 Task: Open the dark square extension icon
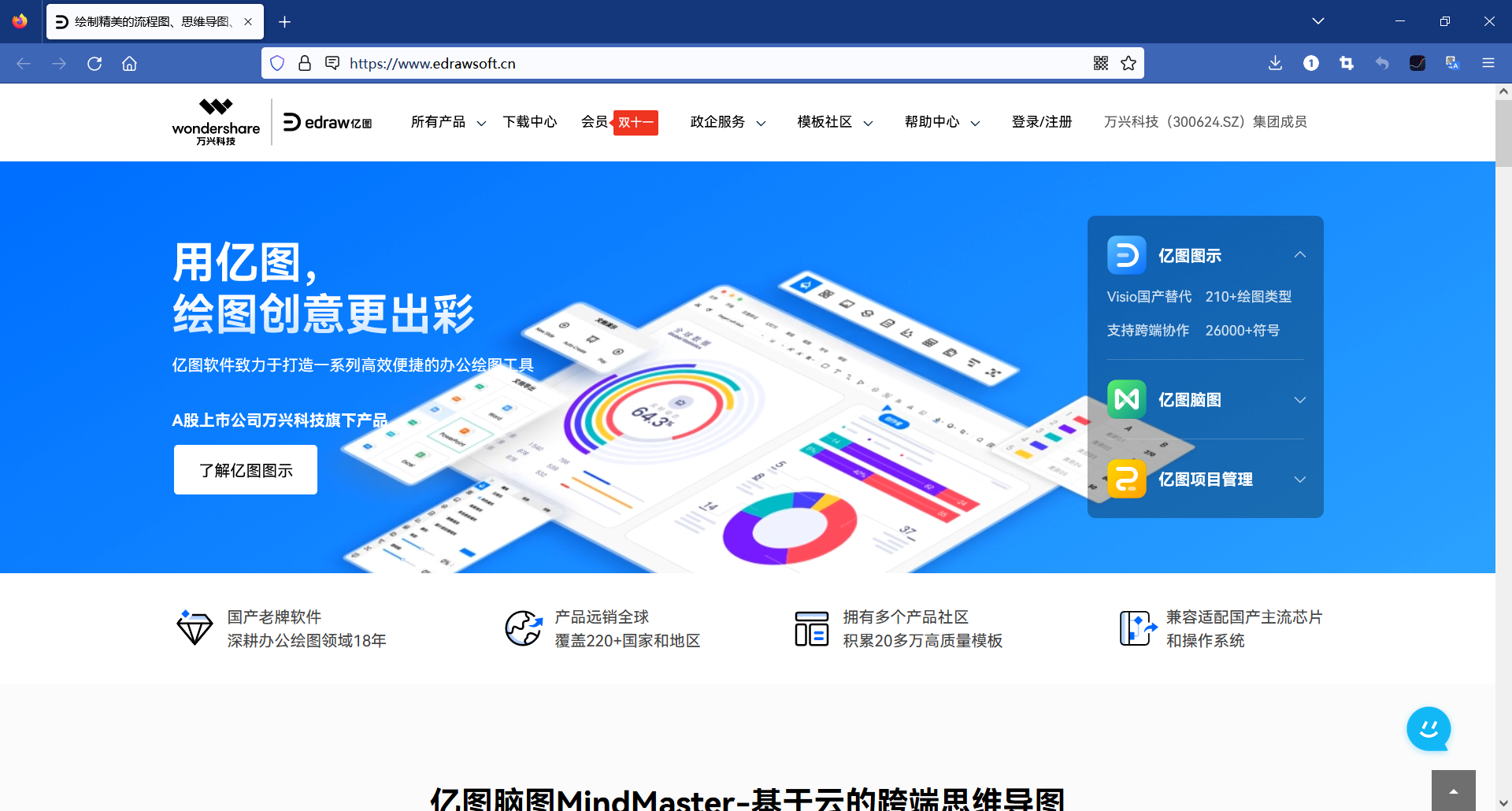(1417, 63)
